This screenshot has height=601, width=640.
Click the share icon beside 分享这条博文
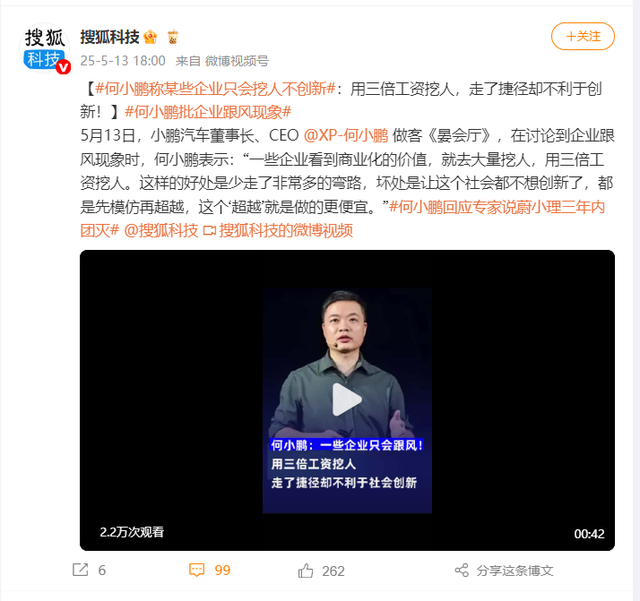462,570
